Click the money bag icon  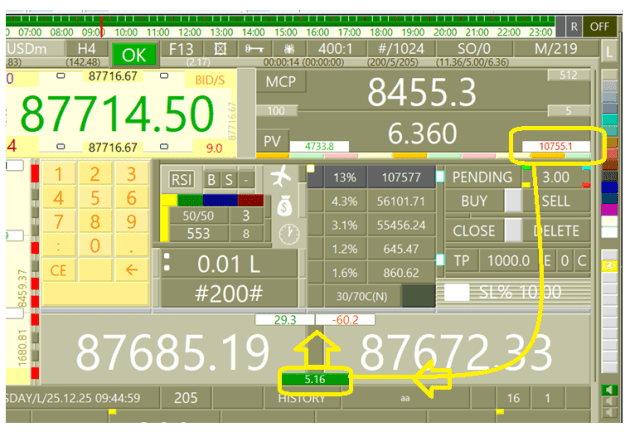point(284,206)
